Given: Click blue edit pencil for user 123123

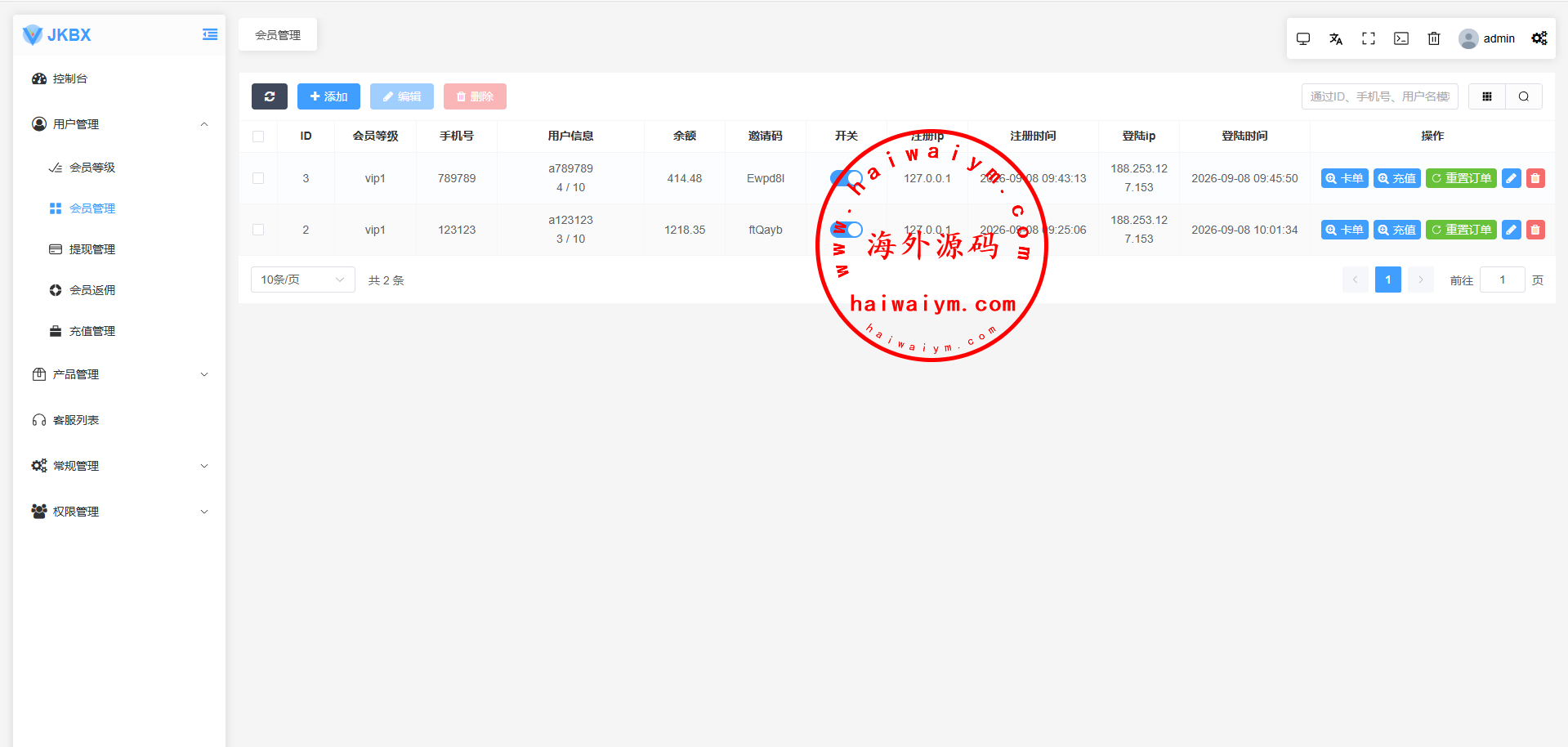Looking at the screenshot, I should click(x=1512, y=230).
